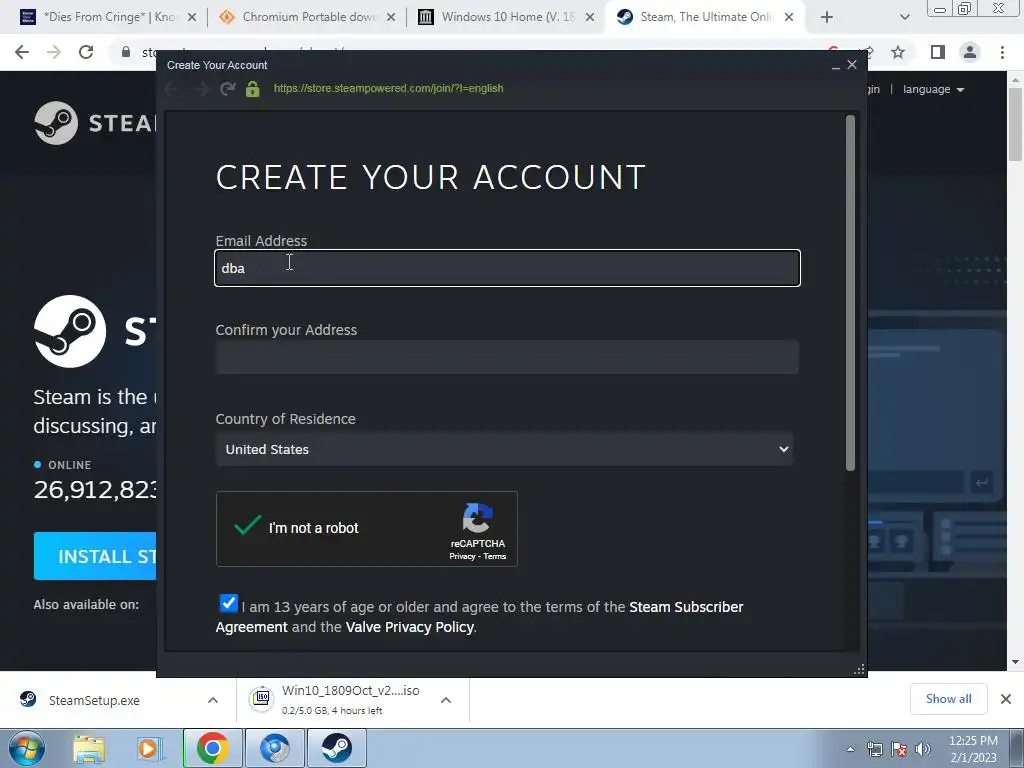Open Chrome tab search dropdown

click(904, 18)
